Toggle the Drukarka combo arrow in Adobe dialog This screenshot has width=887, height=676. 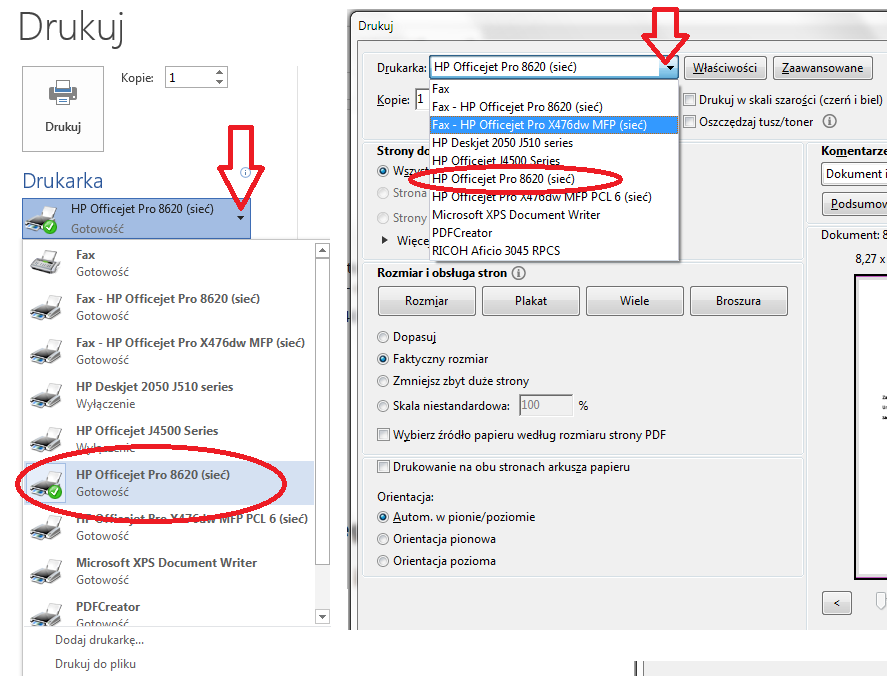[x=670, y=68]
